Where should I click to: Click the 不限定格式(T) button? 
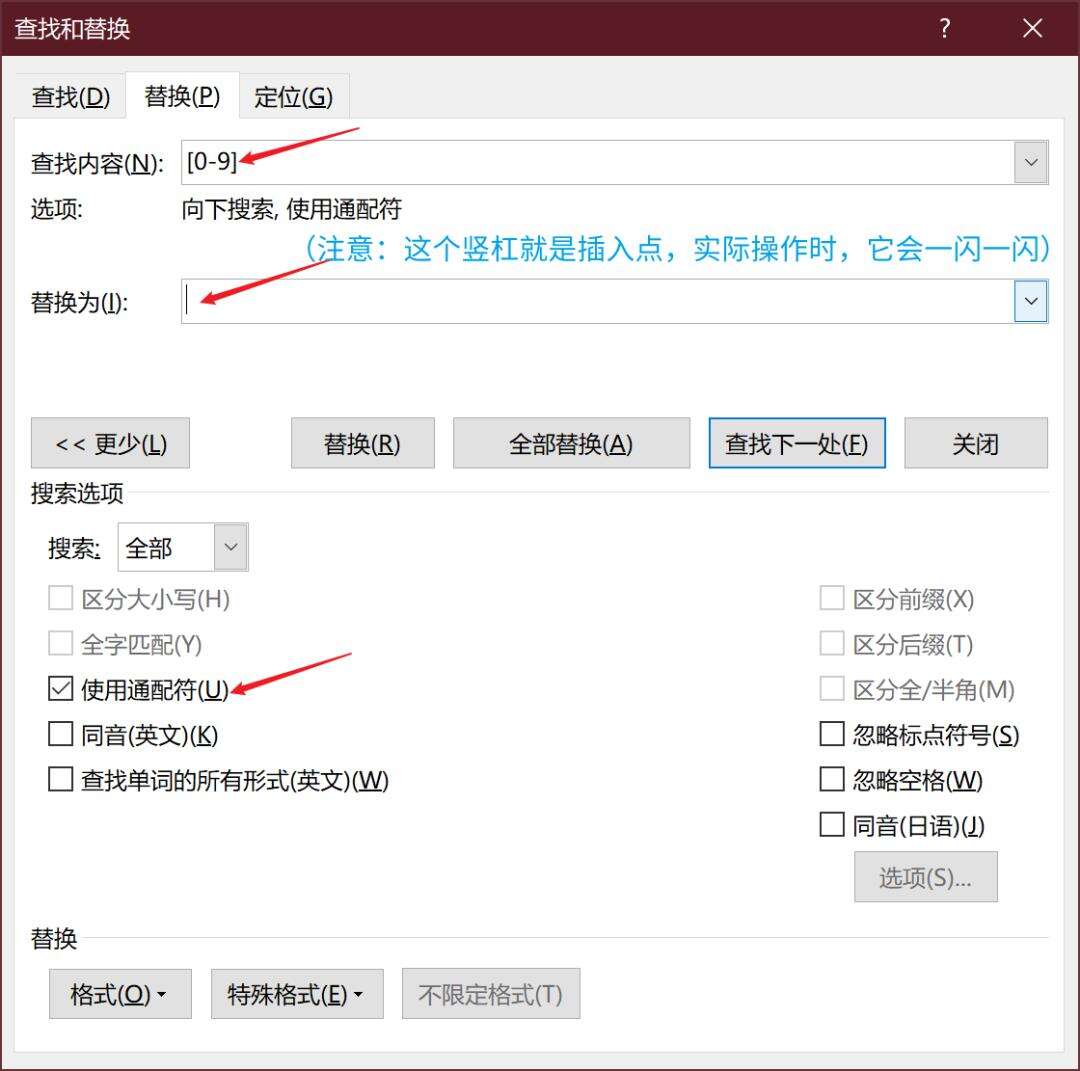[491, 993]
